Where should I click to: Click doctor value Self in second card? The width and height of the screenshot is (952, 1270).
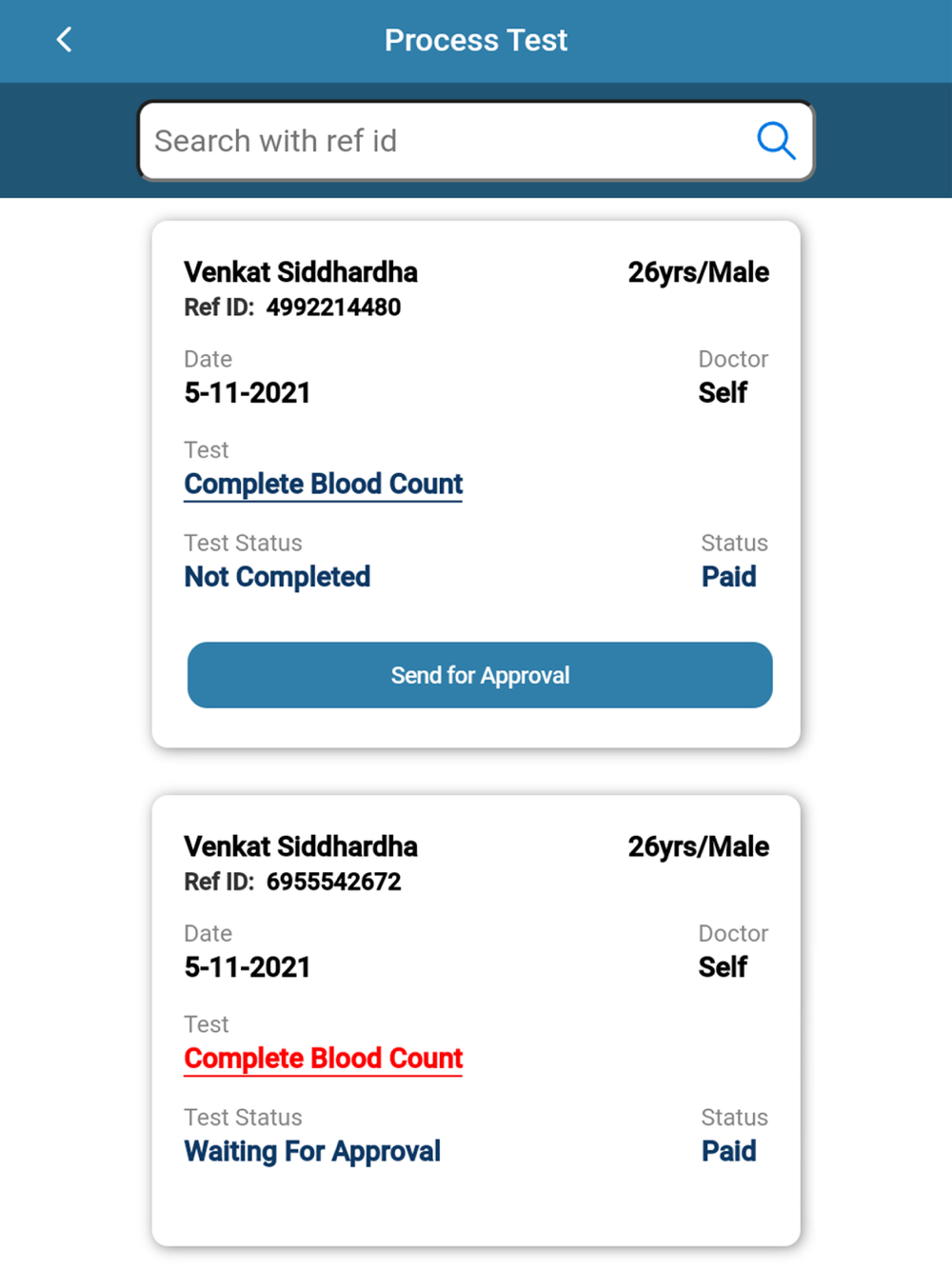coord(723,966)
